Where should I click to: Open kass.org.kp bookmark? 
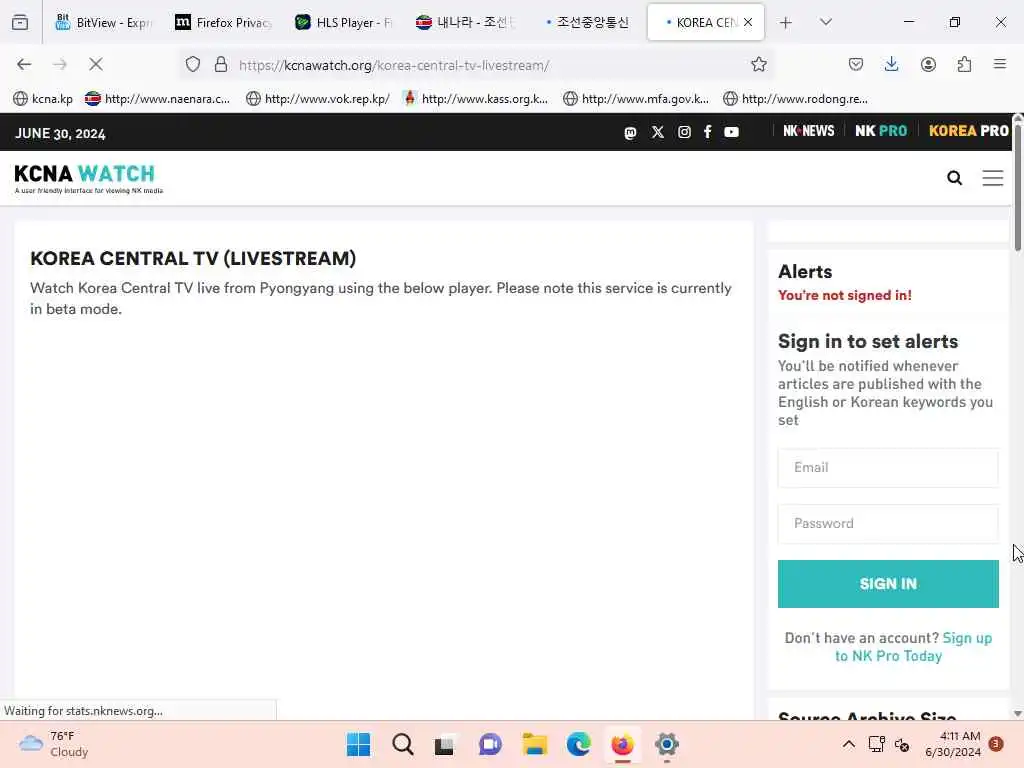pos(475,99)
